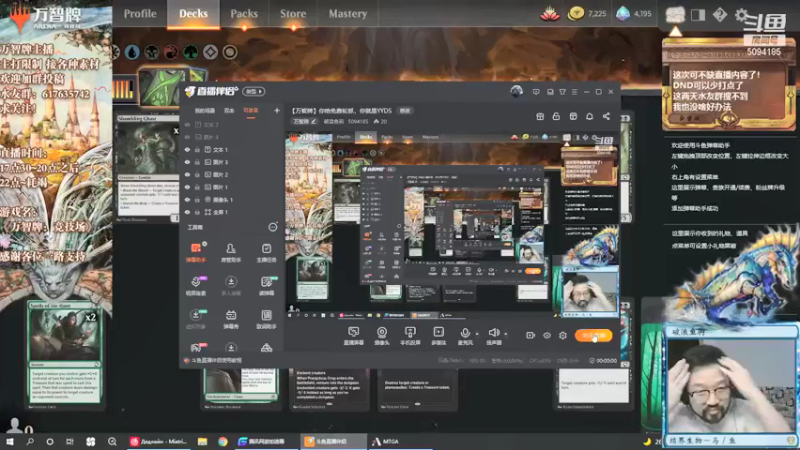Open Chrome from the taskbar
The image size is (800, 450).
(x=223, y=442)
